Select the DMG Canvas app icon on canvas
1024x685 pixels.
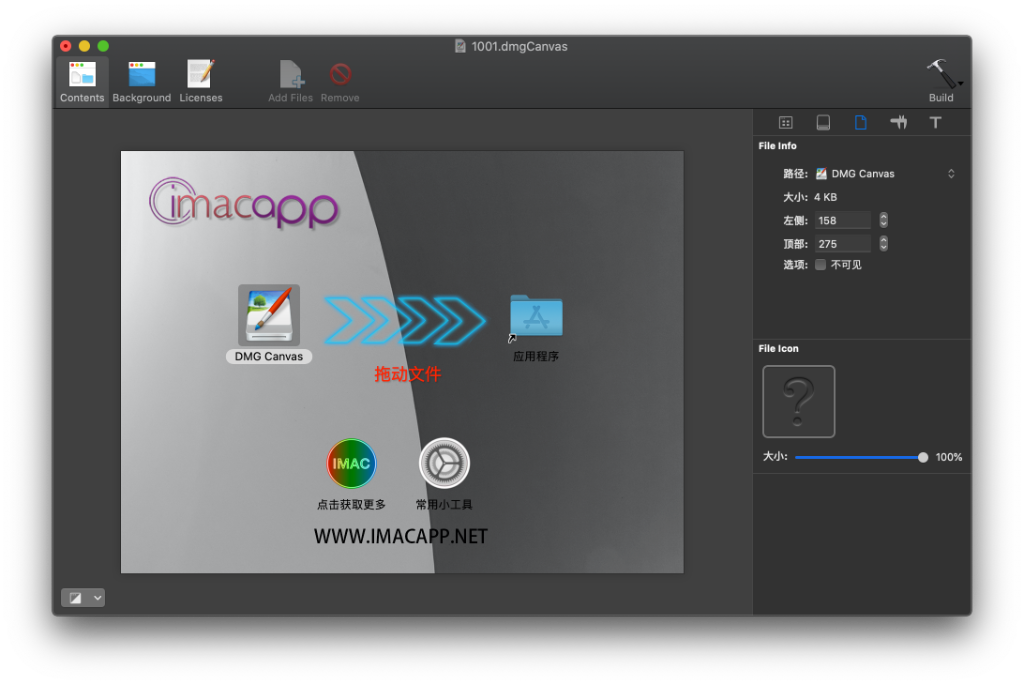pyautogui.click(x=269, y=315)
